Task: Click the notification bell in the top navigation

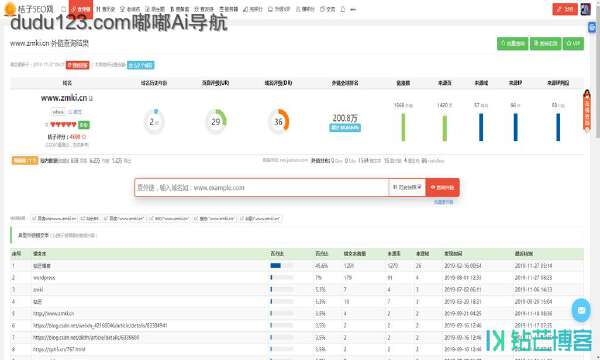Action: tap(343, 9)
